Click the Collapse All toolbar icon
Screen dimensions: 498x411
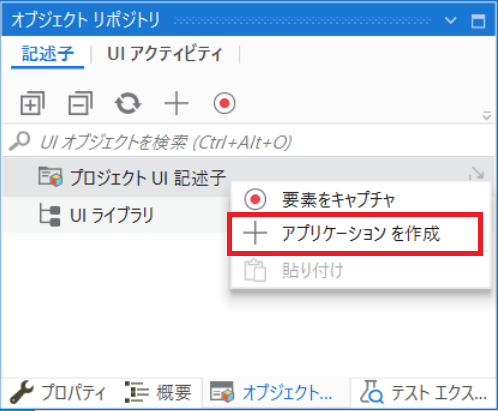click(x=80, y=103)
